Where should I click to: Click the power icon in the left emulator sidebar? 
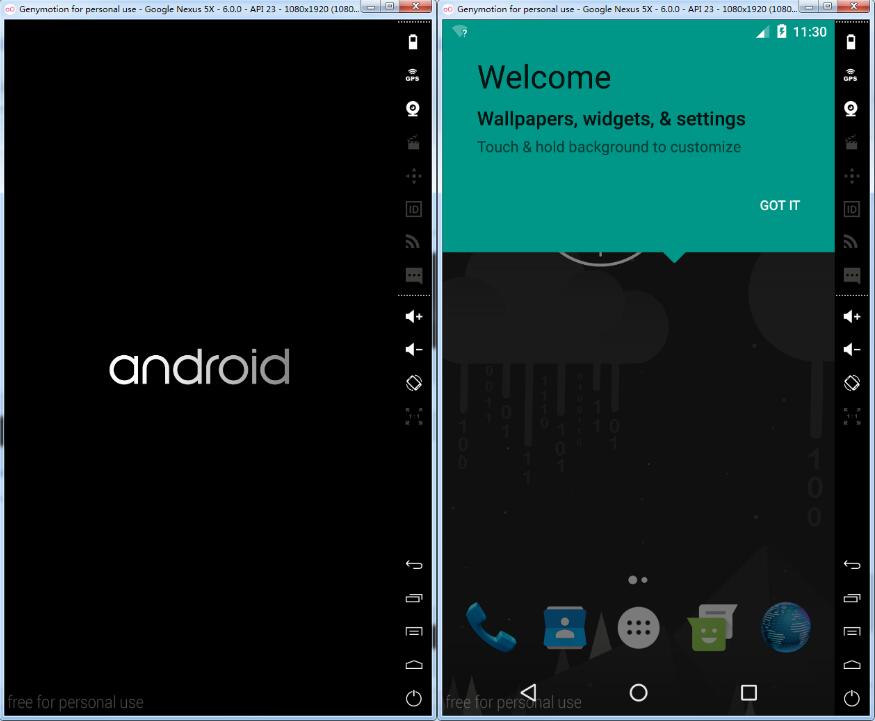(x=414, y=698)
